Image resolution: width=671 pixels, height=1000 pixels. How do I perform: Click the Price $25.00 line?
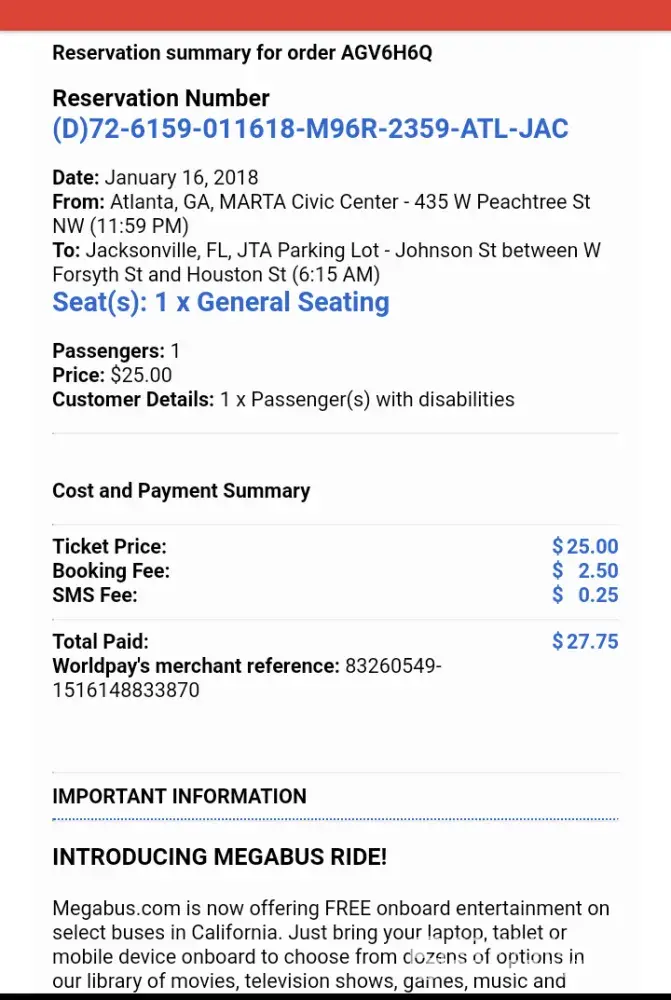[x=112, y=375]
